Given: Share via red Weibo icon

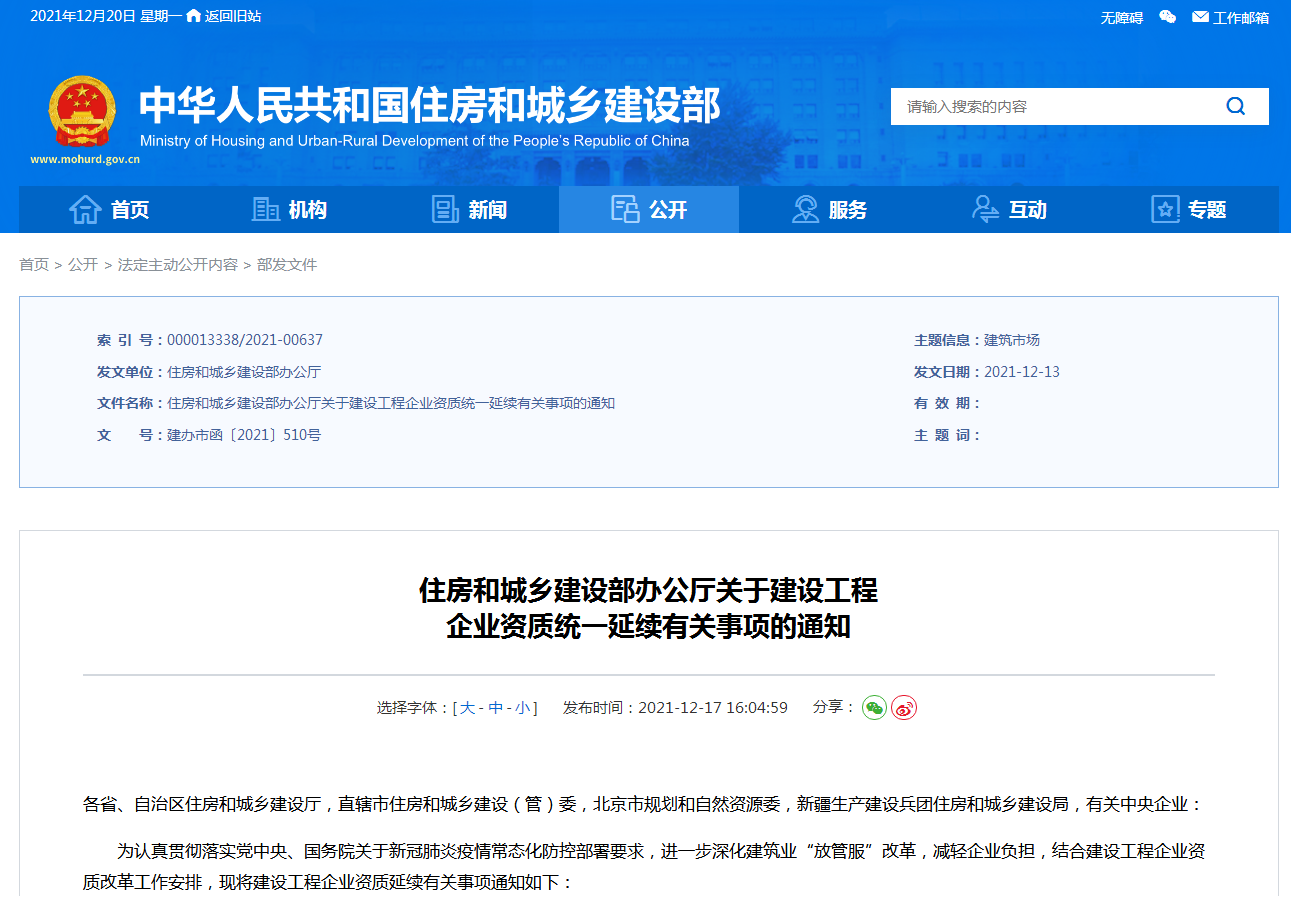Looking at the screenshot, I should point(904,708).
